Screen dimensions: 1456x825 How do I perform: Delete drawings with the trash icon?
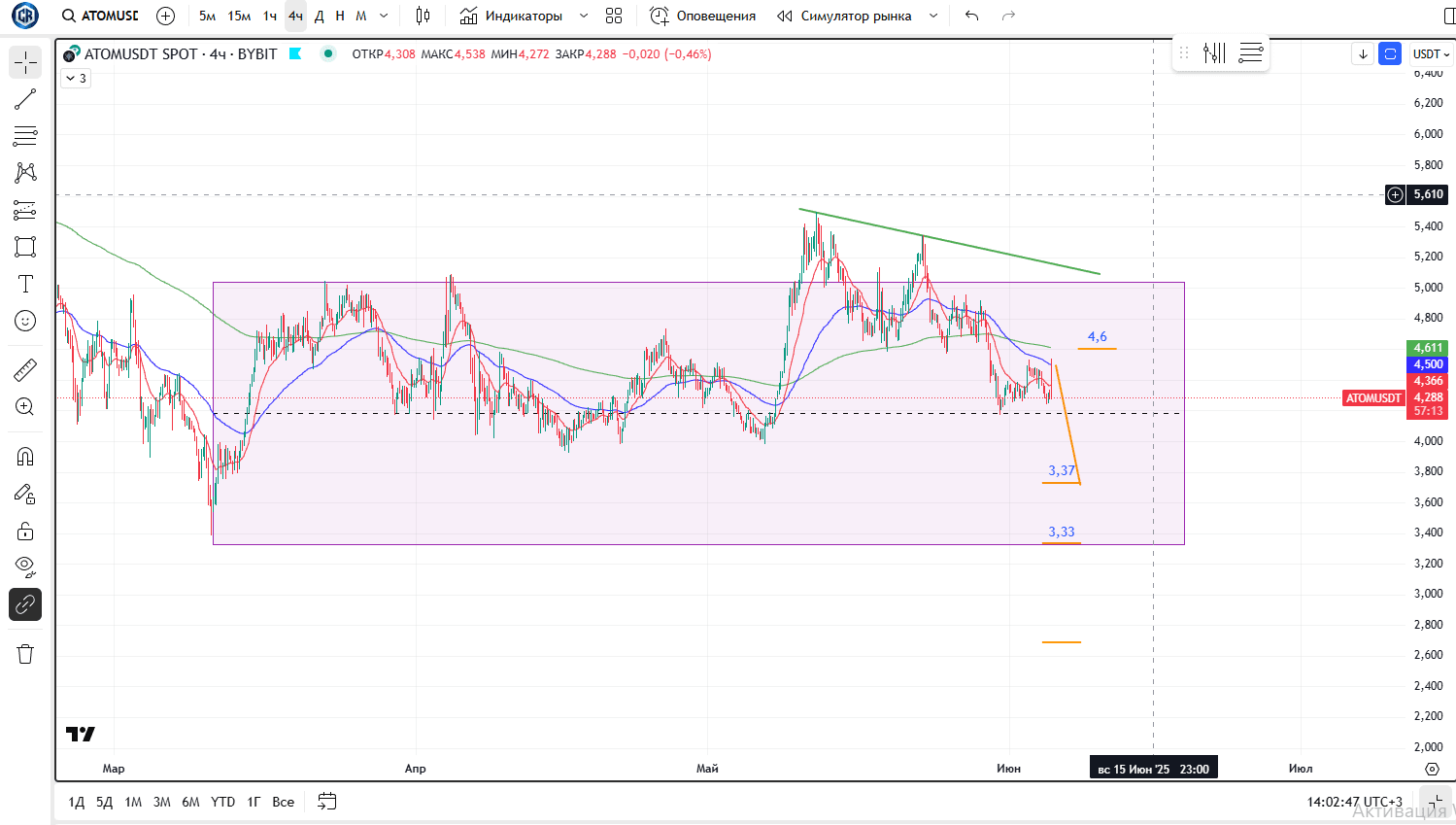point(25,654)
